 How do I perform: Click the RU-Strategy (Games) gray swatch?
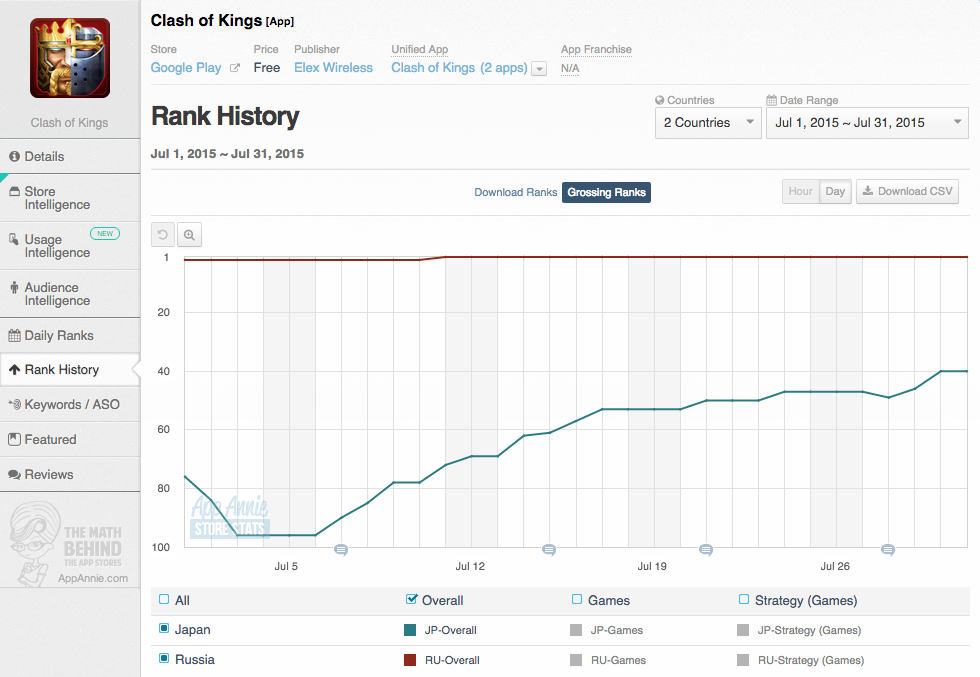(743, 659)
